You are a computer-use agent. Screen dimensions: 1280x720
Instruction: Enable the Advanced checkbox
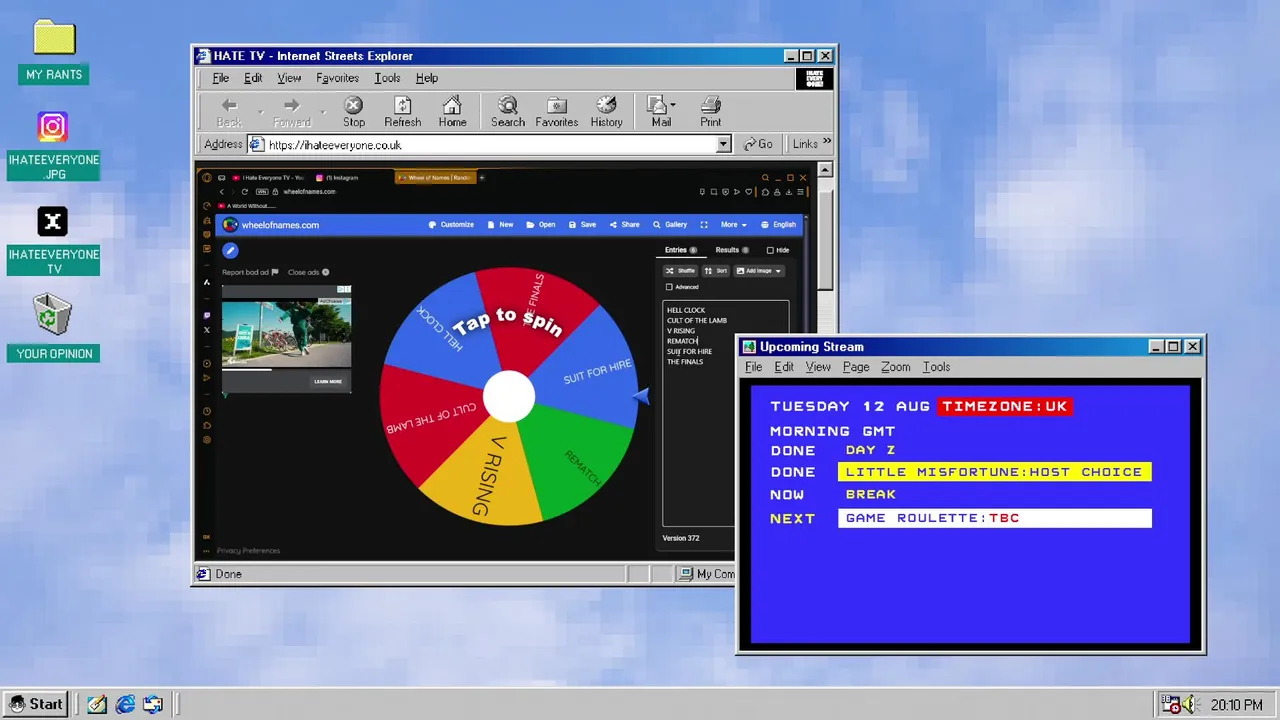(x=670, y=287)
